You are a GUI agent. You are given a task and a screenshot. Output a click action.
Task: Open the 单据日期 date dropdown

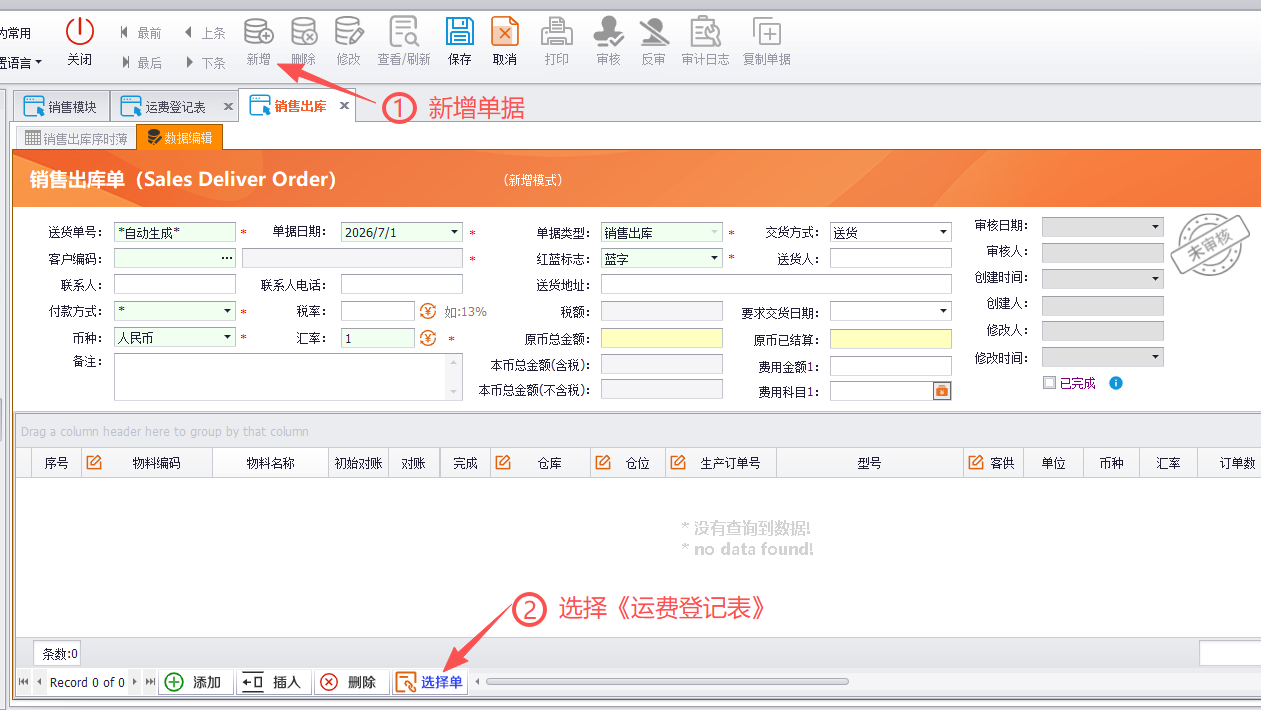(455, 232)
